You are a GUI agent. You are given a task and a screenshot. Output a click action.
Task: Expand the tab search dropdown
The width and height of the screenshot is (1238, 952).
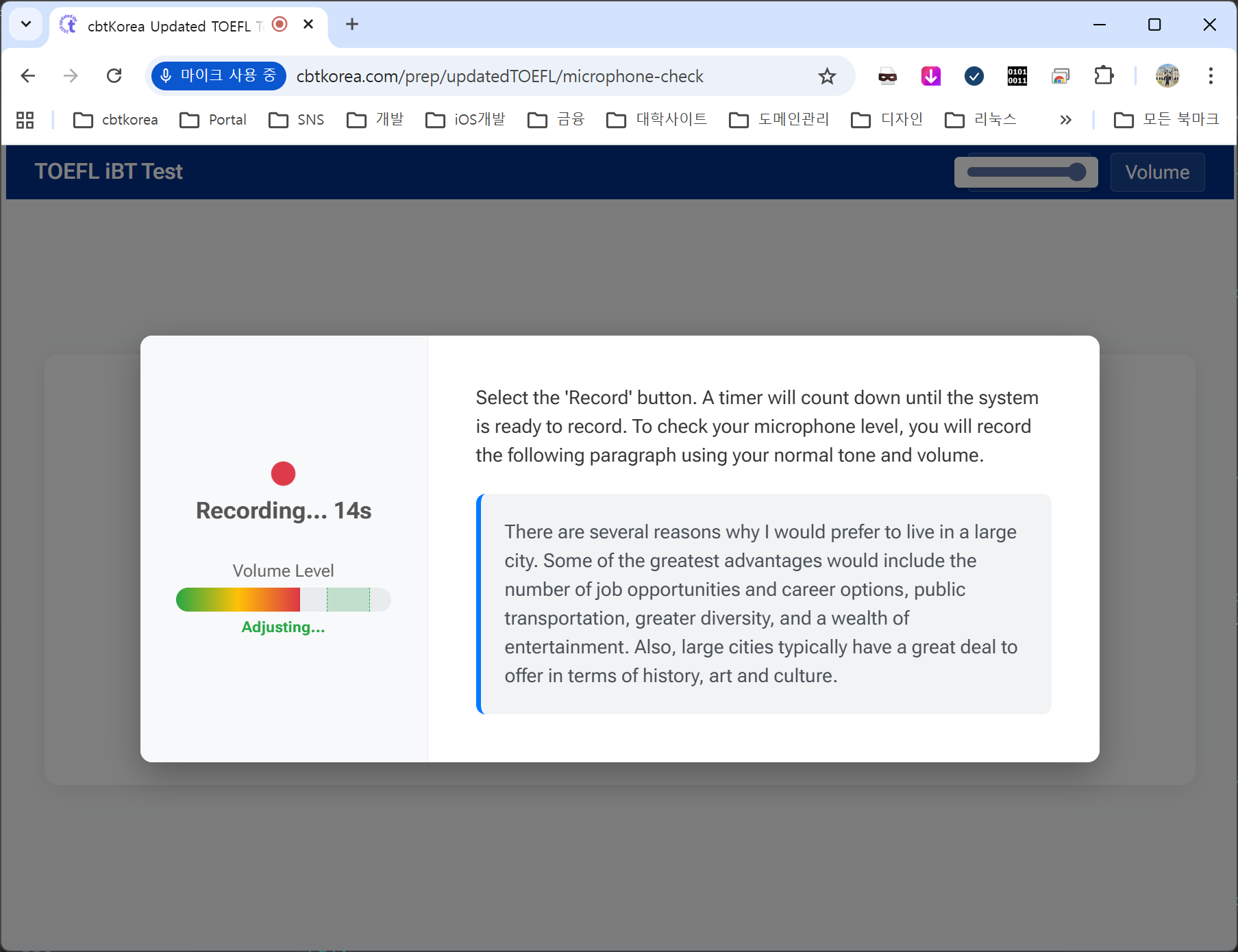click(x=26, y=25)
